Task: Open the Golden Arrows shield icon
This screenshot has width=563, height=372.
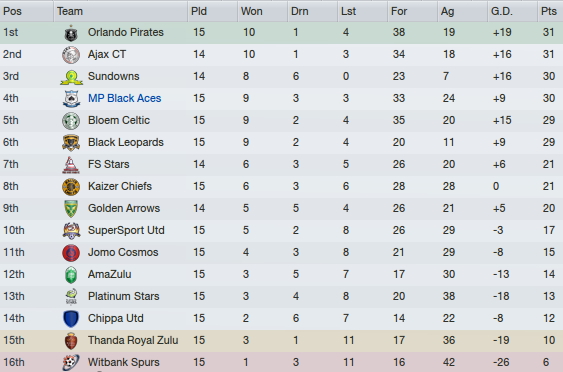Action: (x=71, y=209)
